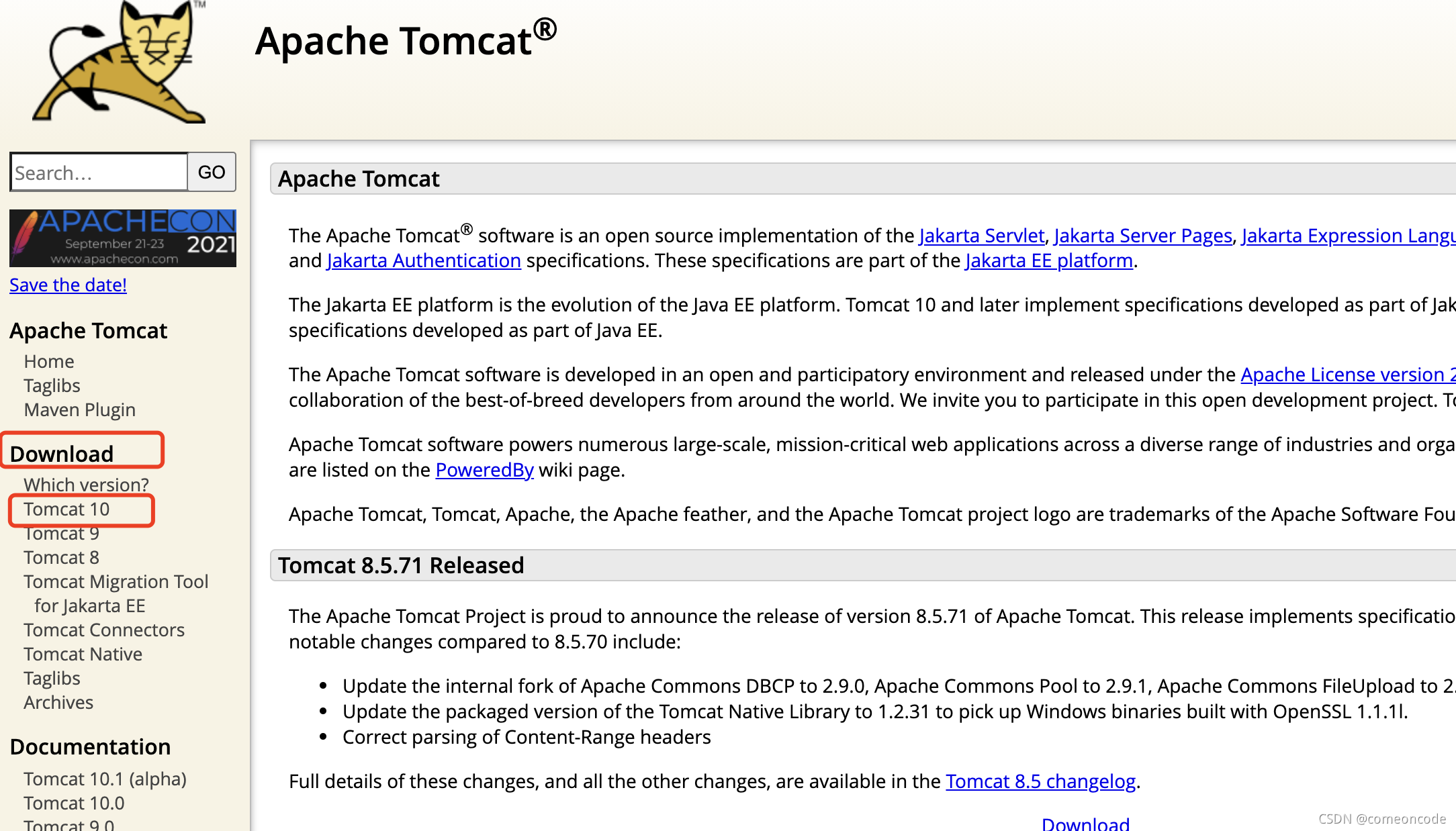This screenshot has width=1456, height=831.
Task: Open the Tomcat Native link
Action: pyautogui.click(x=83, y=654)
